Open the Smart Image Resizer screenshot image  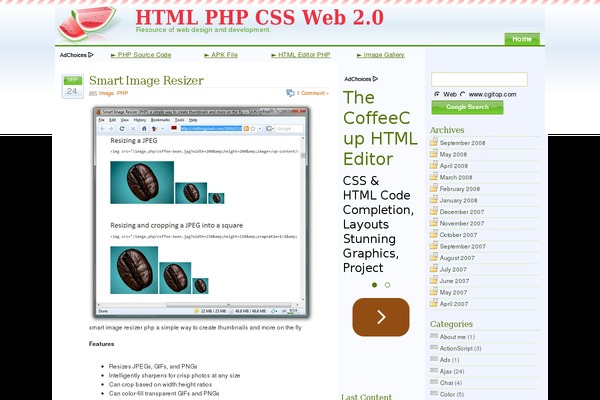[201, 212]
